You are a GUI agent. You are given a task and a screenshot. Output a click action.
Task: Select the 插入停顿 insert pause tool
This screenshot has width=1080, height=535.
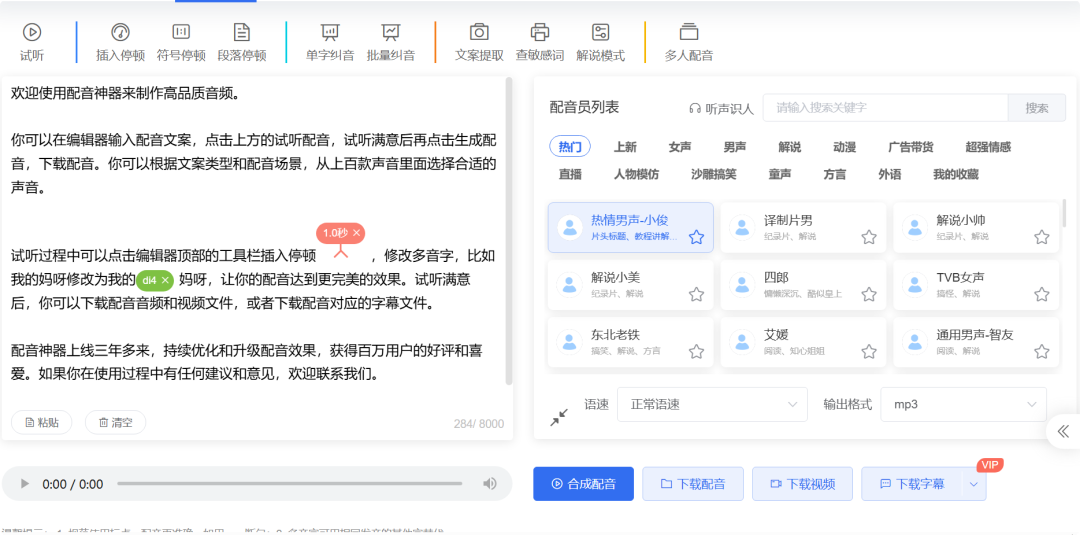120,33
